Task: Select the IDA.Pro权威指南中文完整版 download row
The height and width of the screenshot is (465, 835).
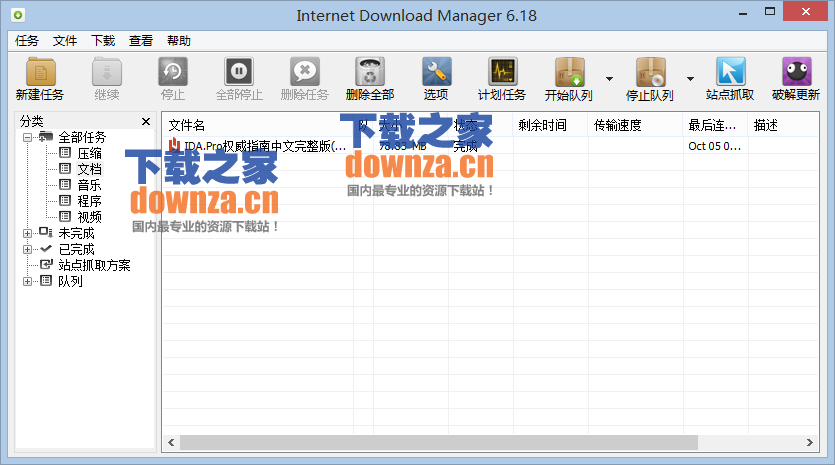Action: click(x=490, y=146)
